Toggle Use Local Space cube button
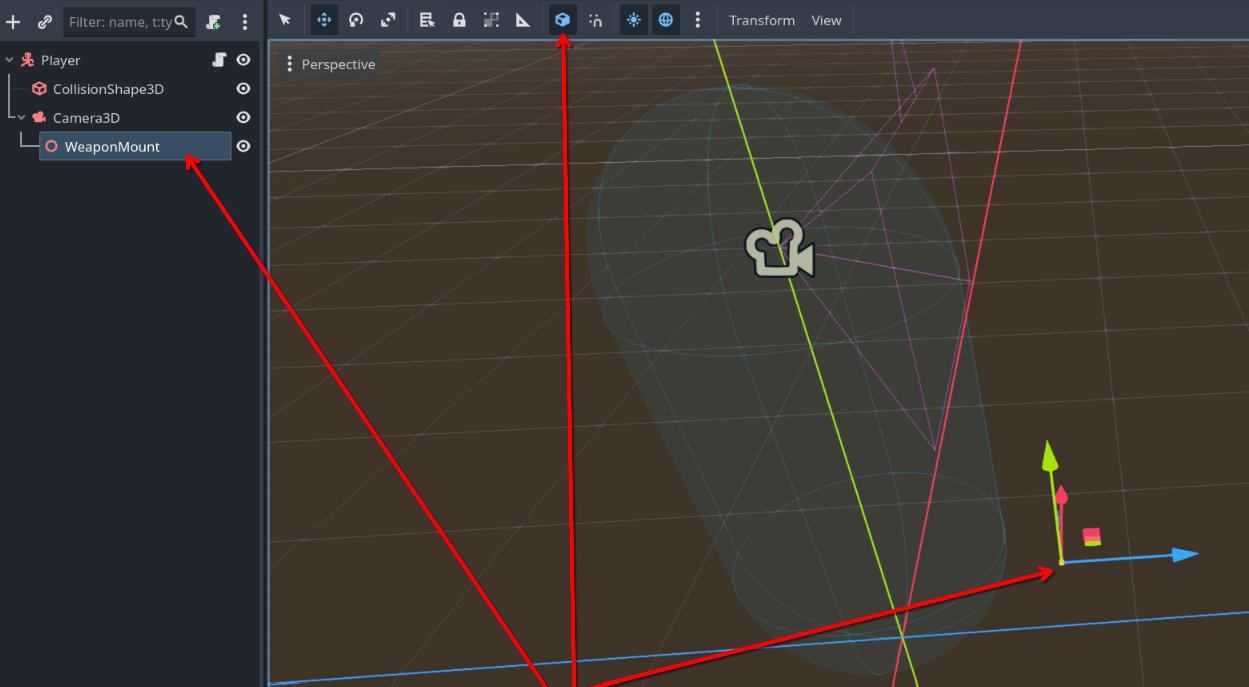This screenshot has width=1249, height=687. tap(563, 20)
